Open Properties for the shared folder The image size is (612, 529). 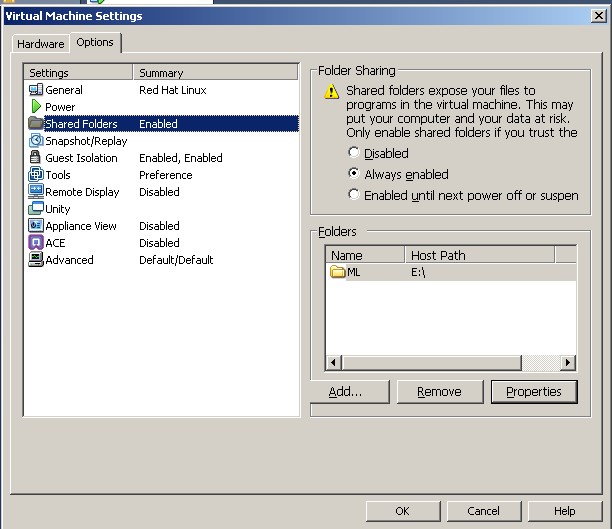point(534,392)
